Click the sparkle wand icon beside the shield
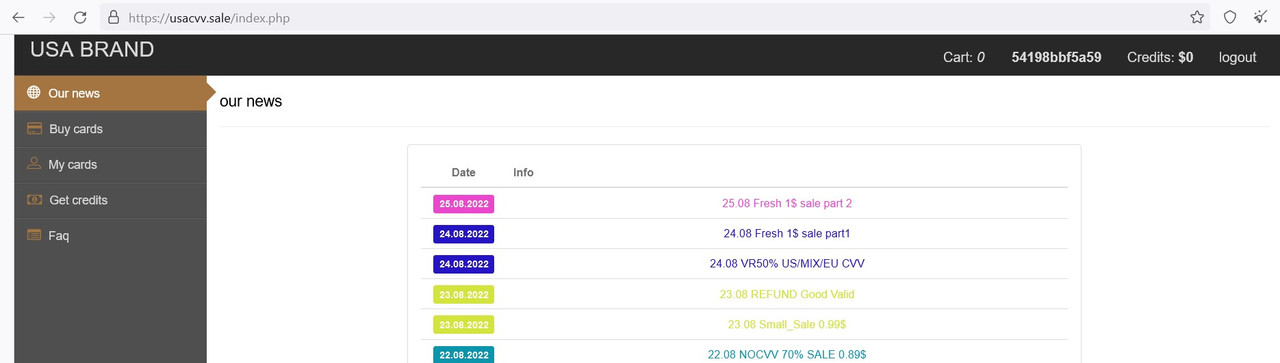 click(1260, 17)
